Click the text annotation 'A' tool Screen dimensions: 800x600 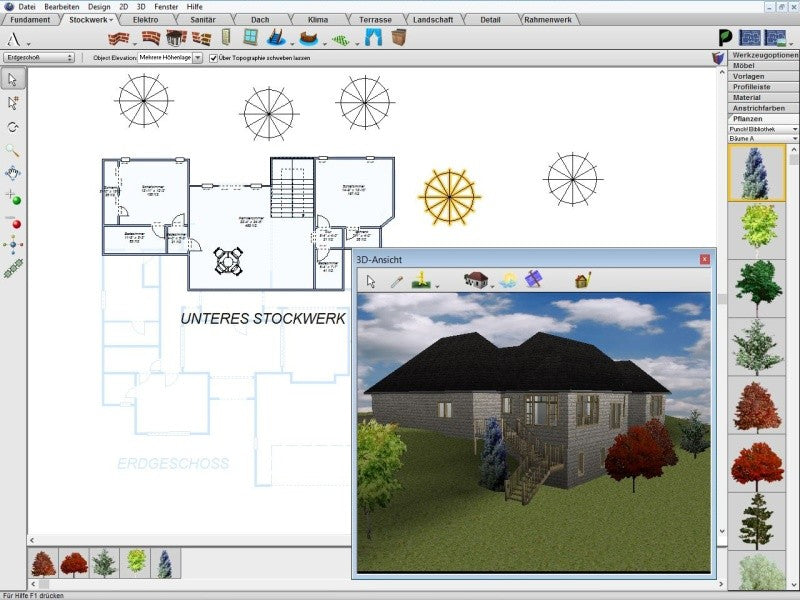[13, 38]
